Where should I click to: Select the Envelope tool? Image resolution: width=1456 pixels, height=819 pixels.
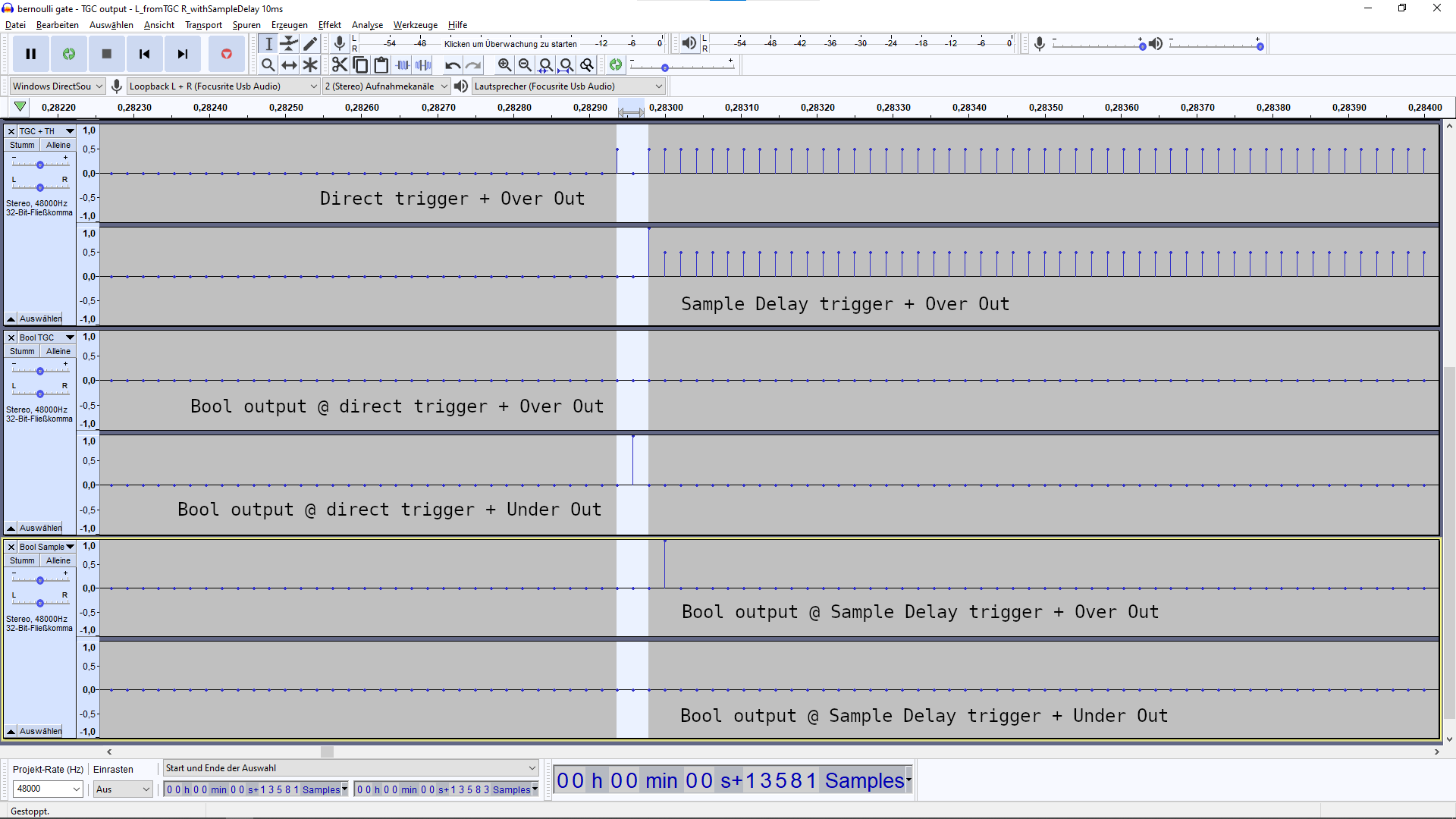[289, 43]
